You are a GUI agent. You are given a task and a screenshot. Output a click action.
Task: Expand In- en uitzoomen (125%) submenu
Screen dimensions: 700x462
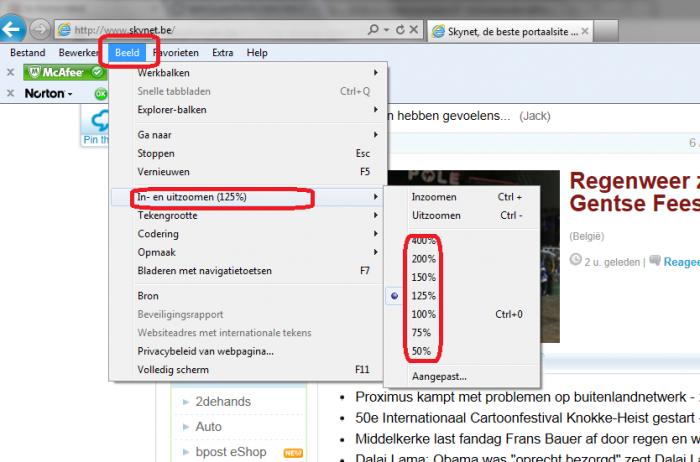click(246, 197)
